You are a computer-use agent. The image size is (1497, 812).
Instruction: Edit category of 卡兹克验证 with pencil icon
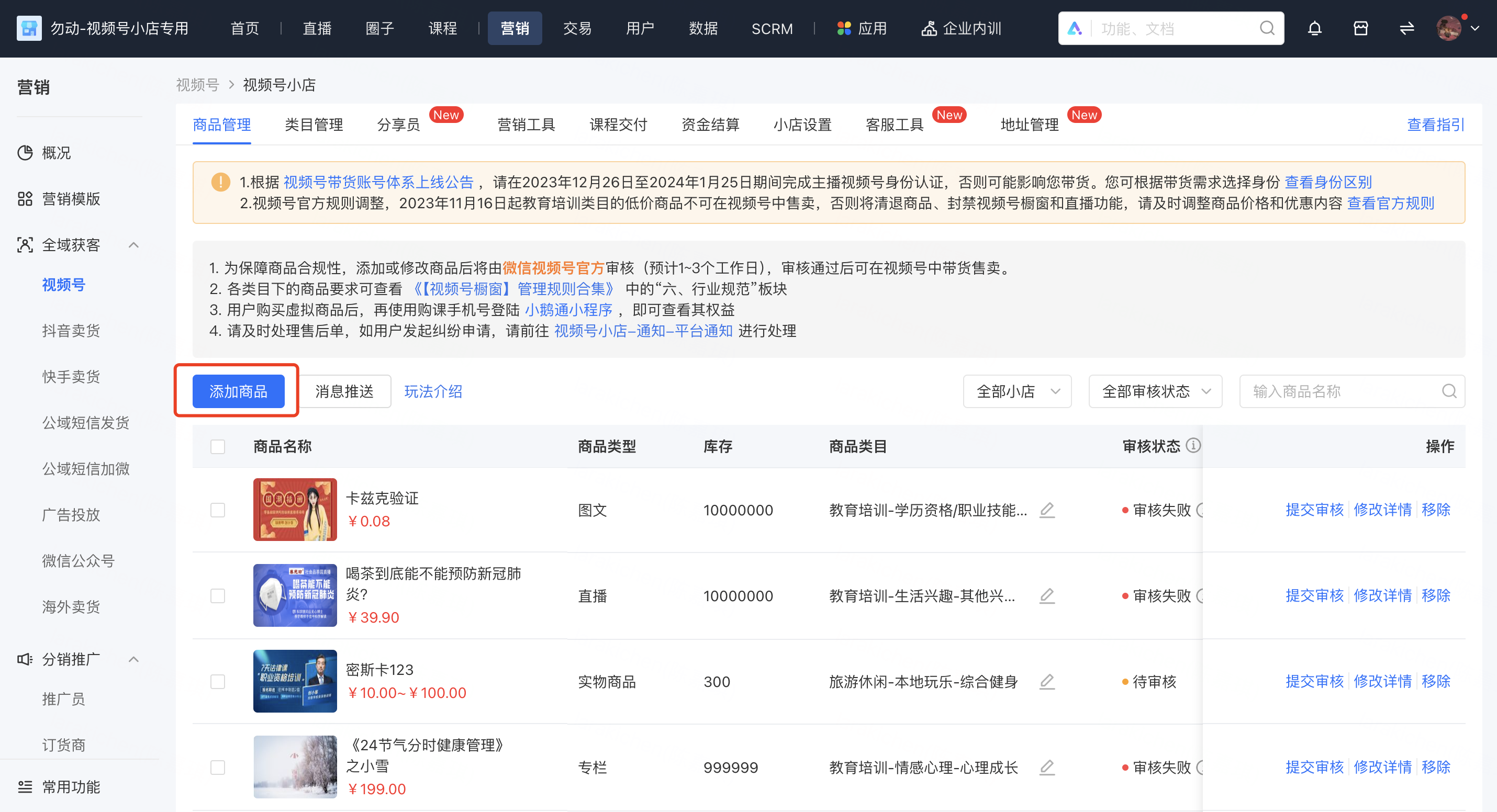tap(1047, 510)
